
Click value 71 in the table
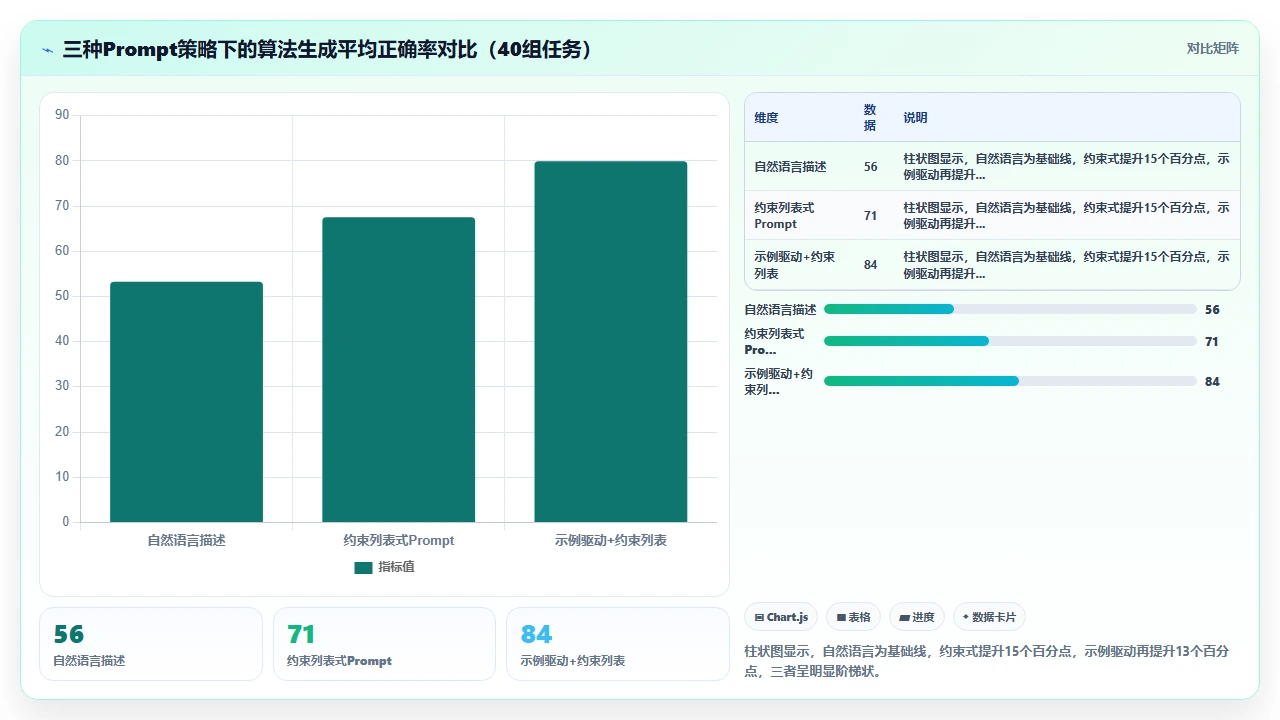coord(870,216)
